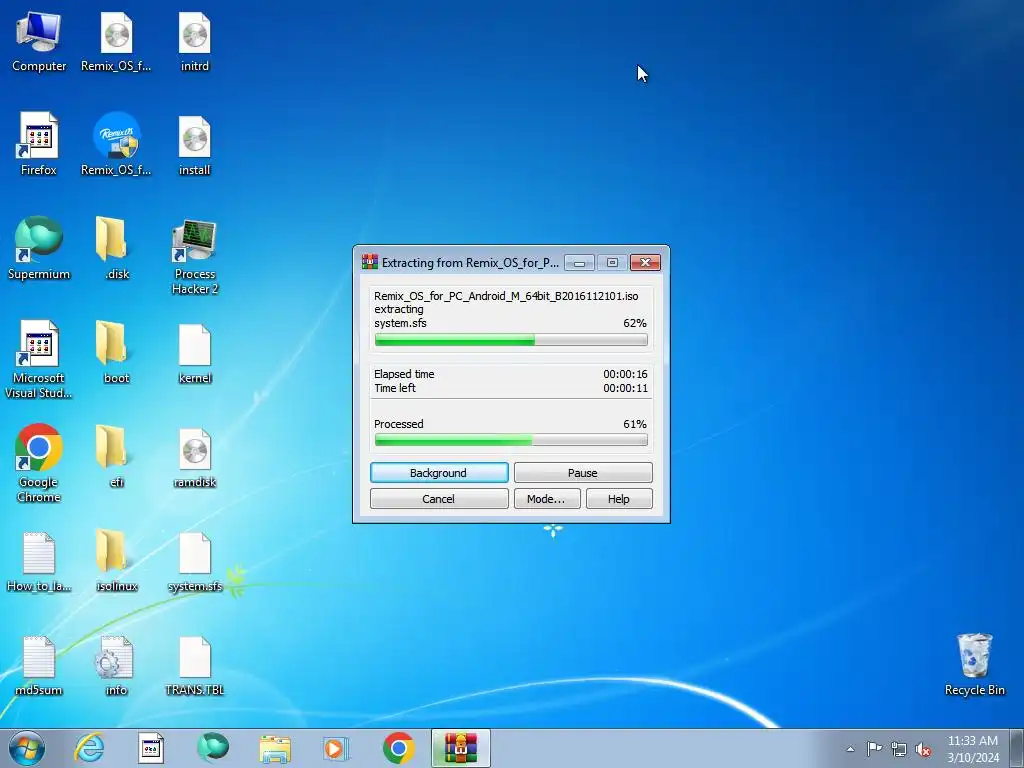
Task: Select the TRANS.TBL file icon
Action: [195, 665]
